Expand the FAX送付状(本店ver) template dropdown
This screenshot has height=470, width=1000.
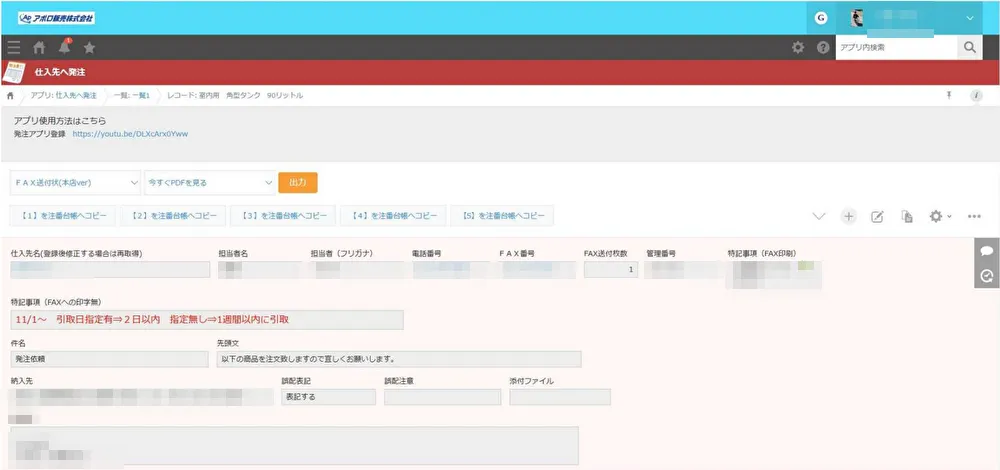point(75,183)
